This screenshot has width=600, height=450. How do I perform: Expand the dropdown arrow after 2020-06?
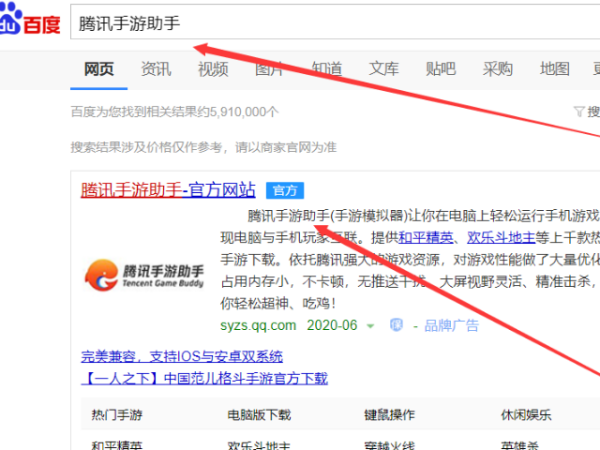point(370,326)
